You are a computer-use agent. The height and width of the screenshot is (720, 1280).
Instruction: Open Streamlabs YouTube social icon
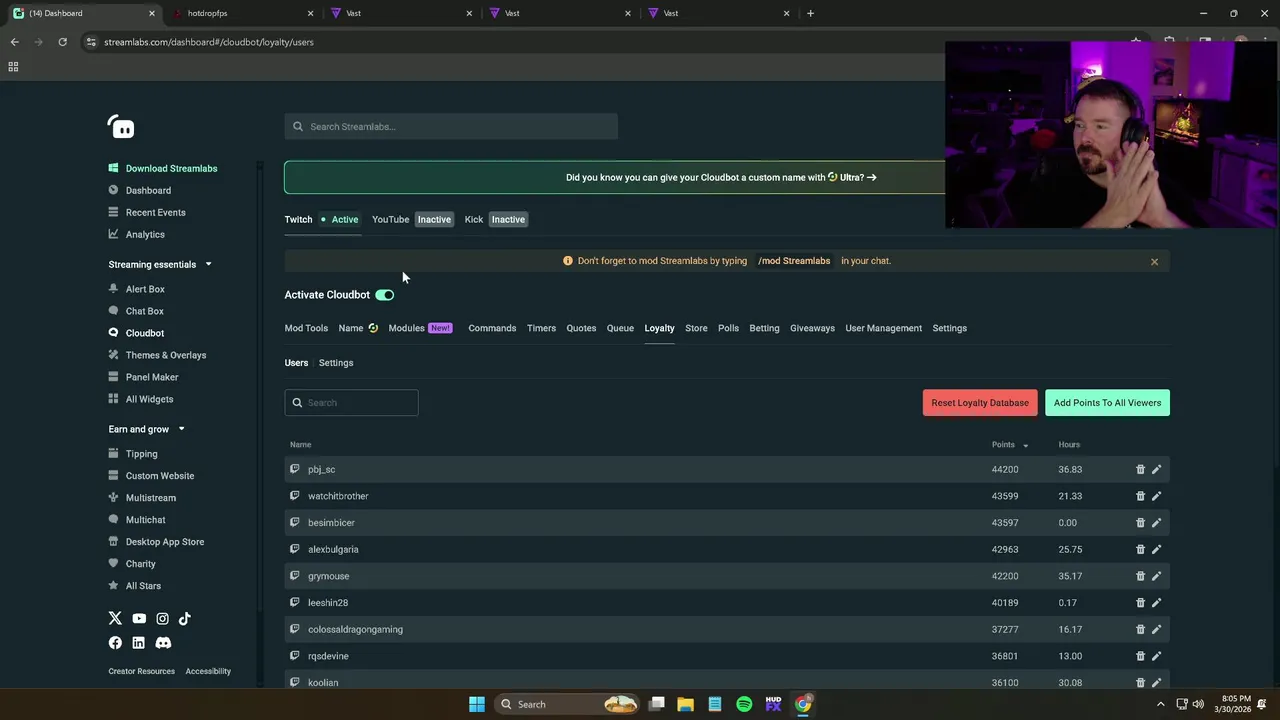139,619
